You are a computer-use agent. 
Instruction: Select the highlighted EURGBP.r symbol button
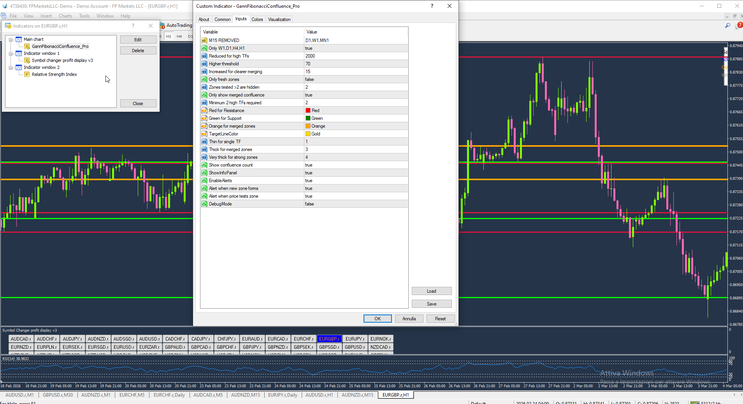click(329, 339)
